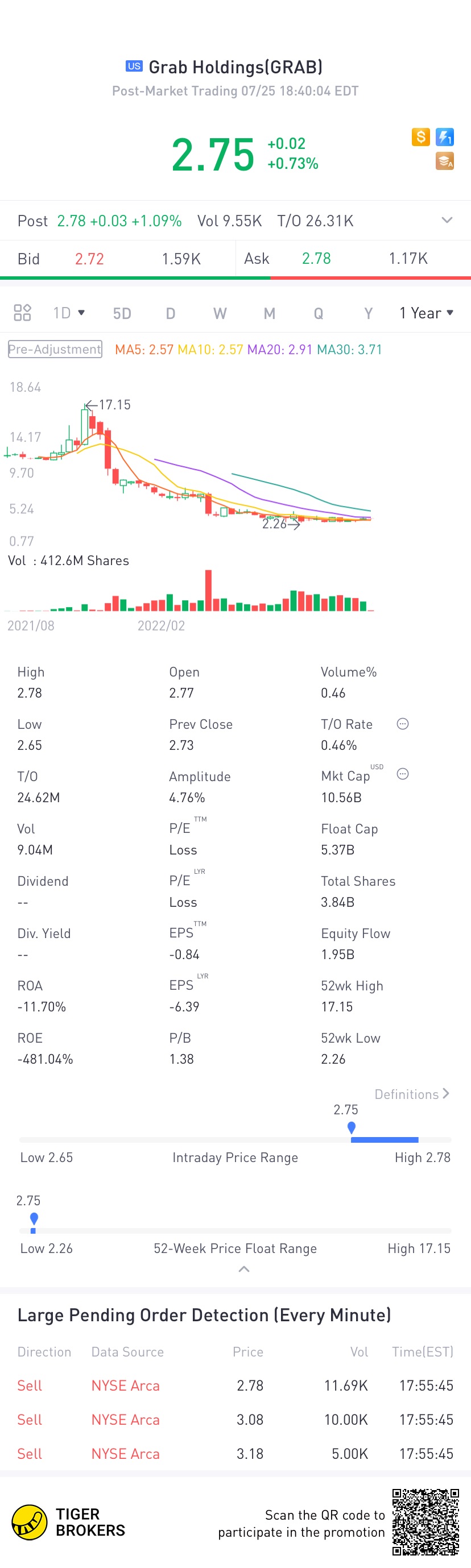Viewport: 471px width, 1568px height.
Task: Open the chart layout grid icon
Action: coord(23,313)
